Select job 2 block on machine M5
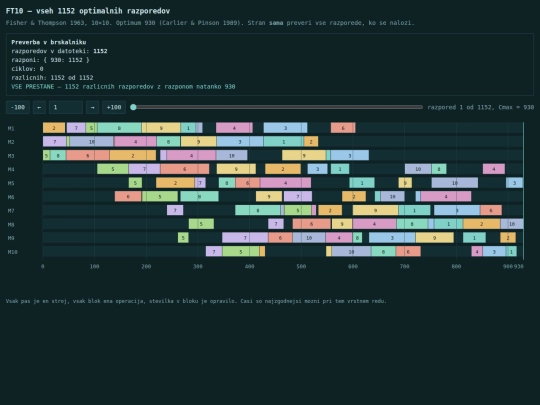This screenshot has width=540, height=405. pos(175,183)
